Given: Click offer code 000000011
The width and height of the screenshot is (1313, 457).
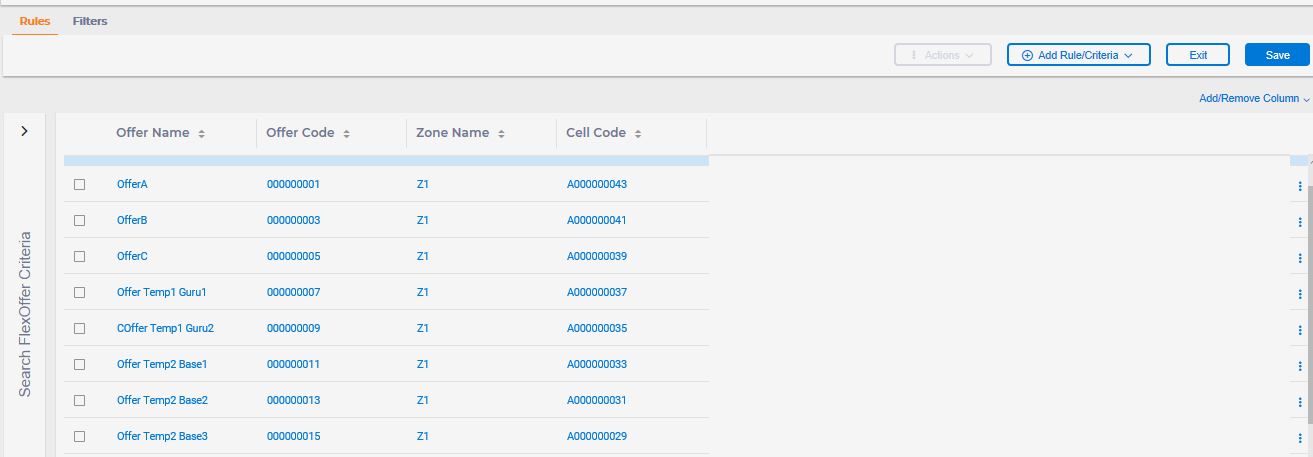Looking at the screenshot, I should [x=293, y=364].
